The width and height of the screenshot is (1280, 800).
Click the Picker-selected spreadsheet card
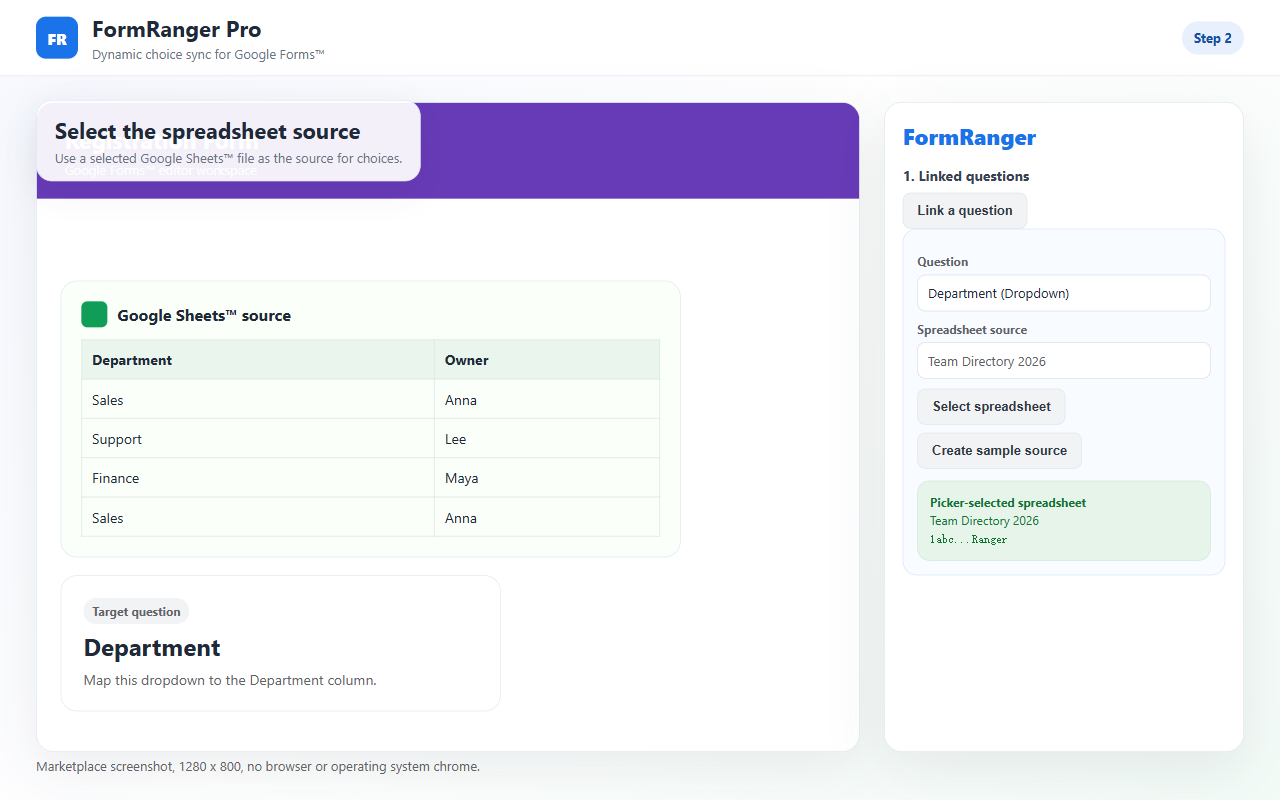1063,520
